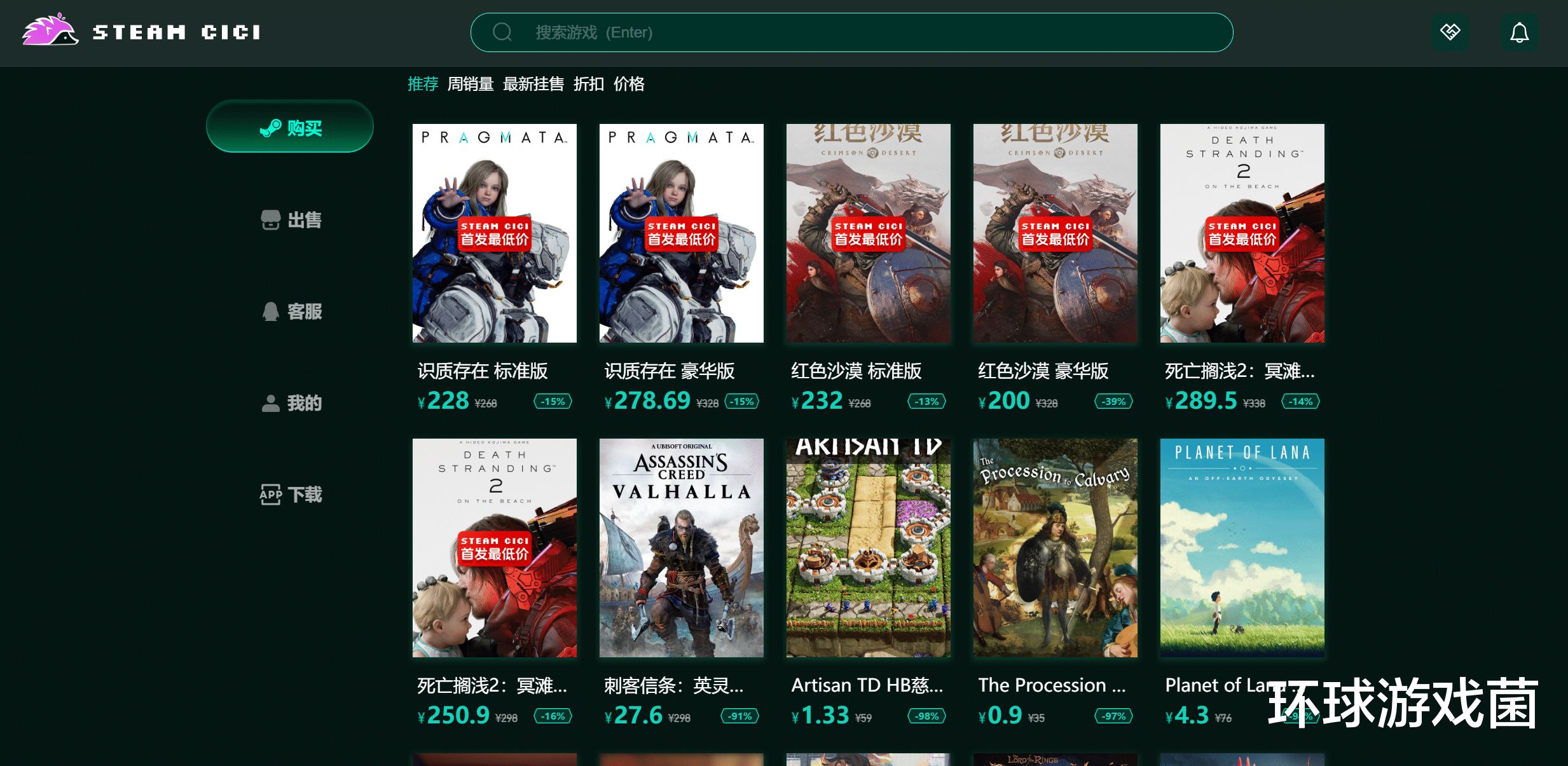
Task: Click the Steam Cici hedgehog logo
Action: click(50, 31)
